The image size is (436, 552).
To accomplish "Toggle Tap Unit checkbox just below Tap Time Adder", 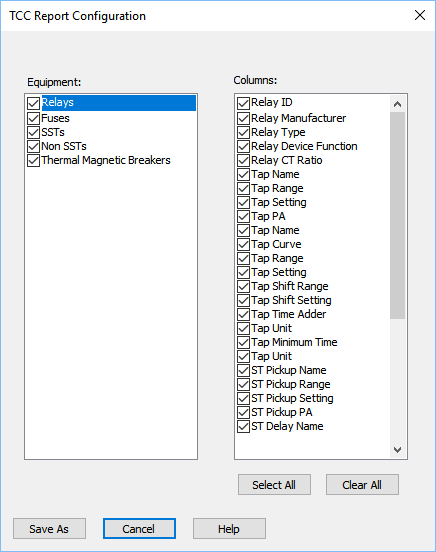I will 243,328.
